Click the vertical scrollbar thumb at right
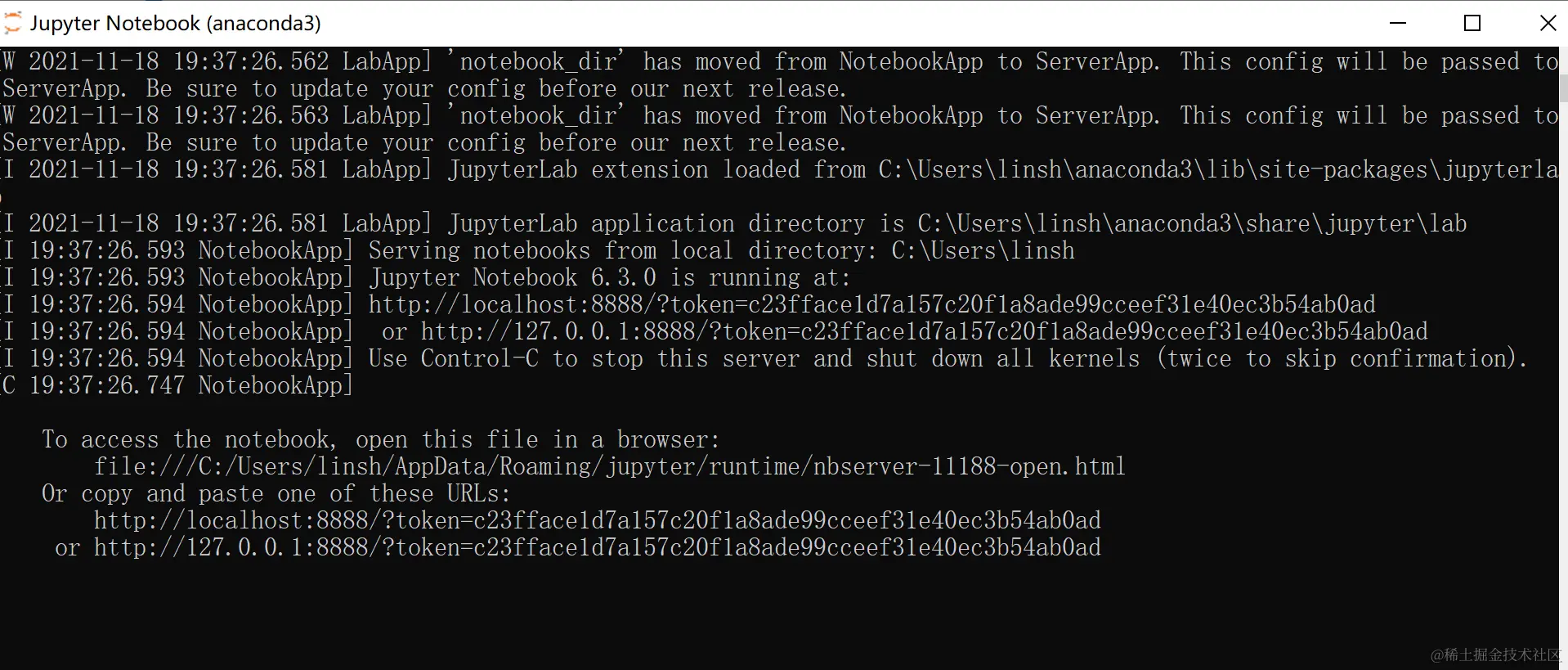 [x=1563, y=88]
